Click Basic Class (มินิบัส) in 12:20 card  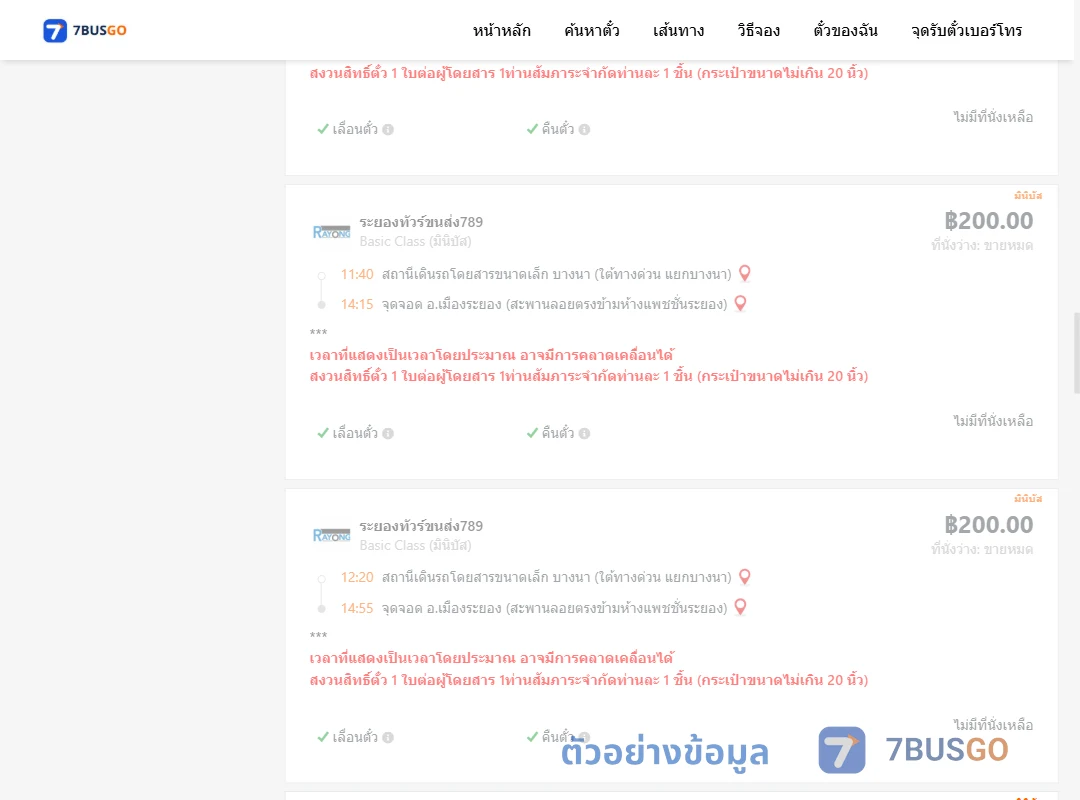pyautogui.click(x=415, y=545)
